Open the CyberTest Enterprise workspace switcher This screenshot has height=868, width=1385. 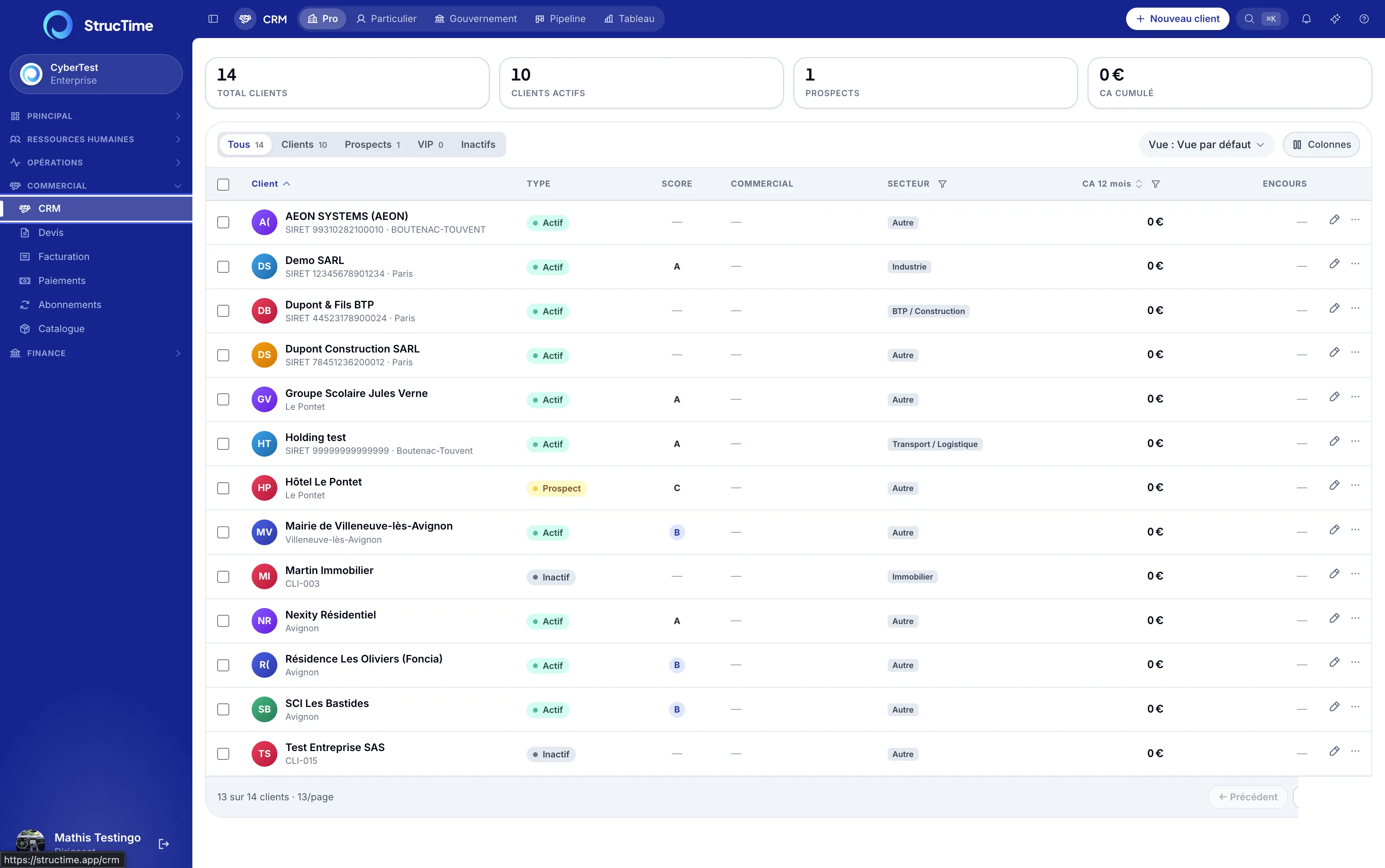point(96,74)
